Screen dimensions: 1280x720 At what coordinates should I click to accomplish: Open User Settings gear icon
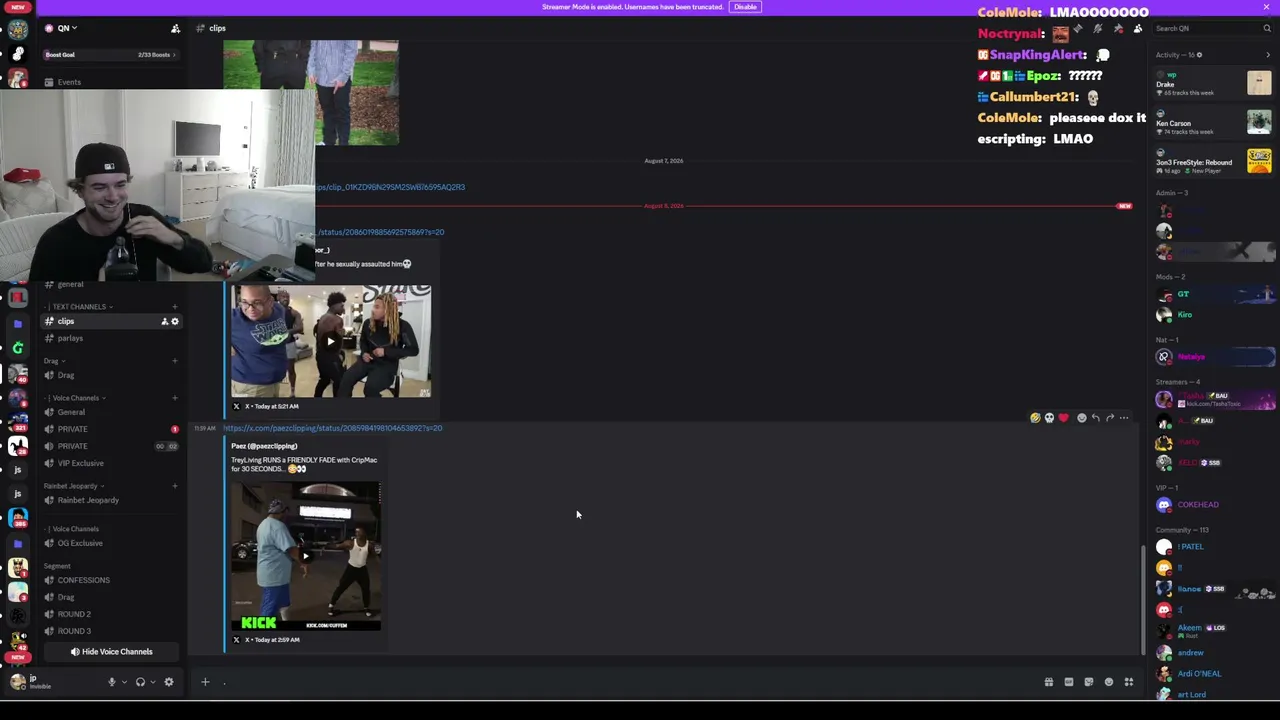(169, 682)
